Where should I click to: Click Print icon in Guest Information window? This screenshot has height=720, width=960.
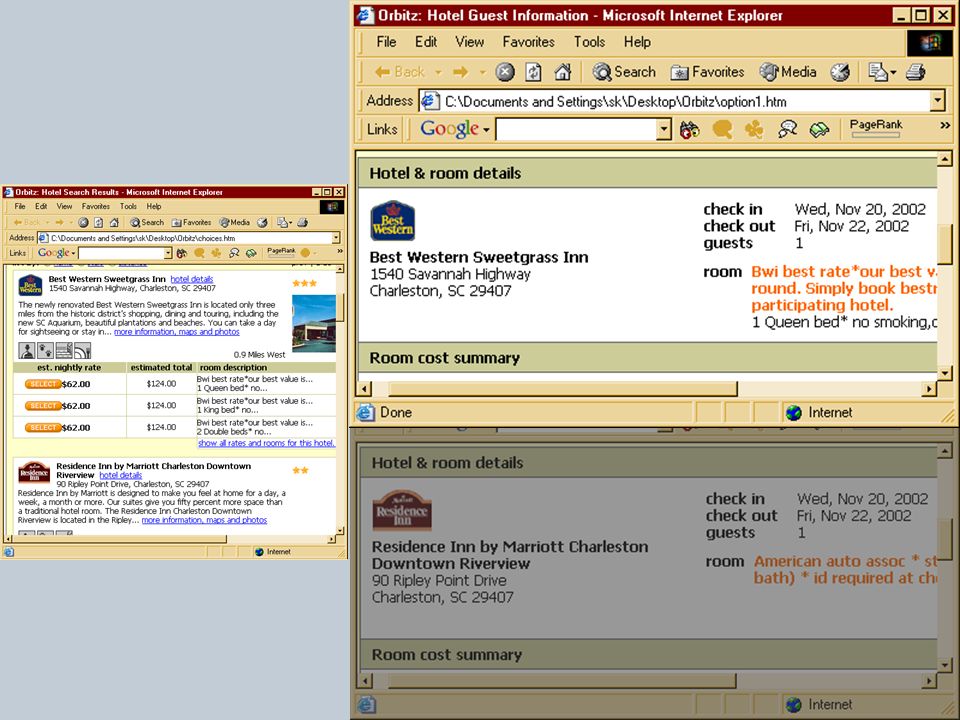(915, 72)
